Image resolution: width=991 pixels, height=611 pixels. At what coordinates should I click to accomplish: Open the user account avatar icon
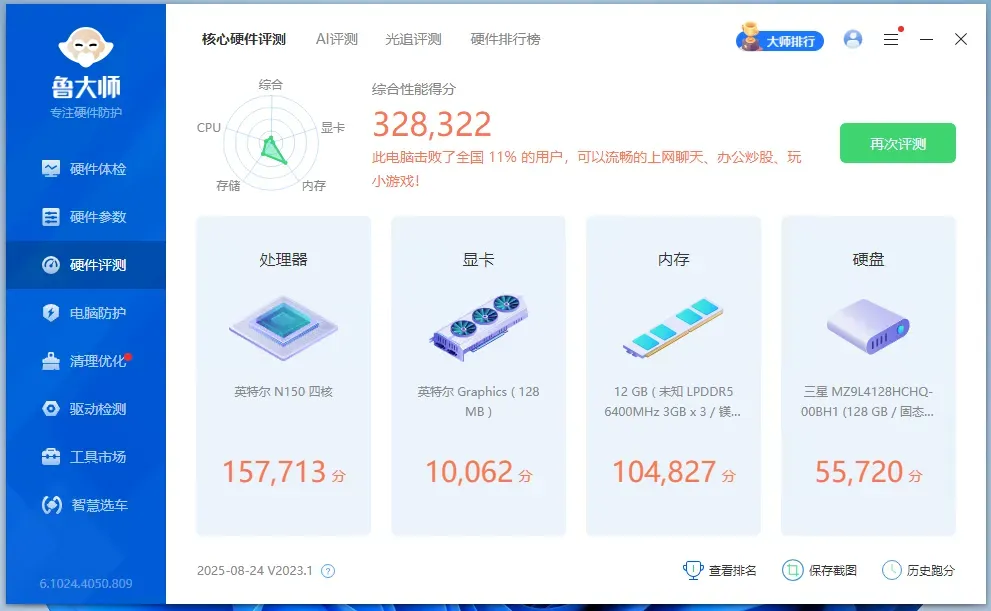click(853, 39)
